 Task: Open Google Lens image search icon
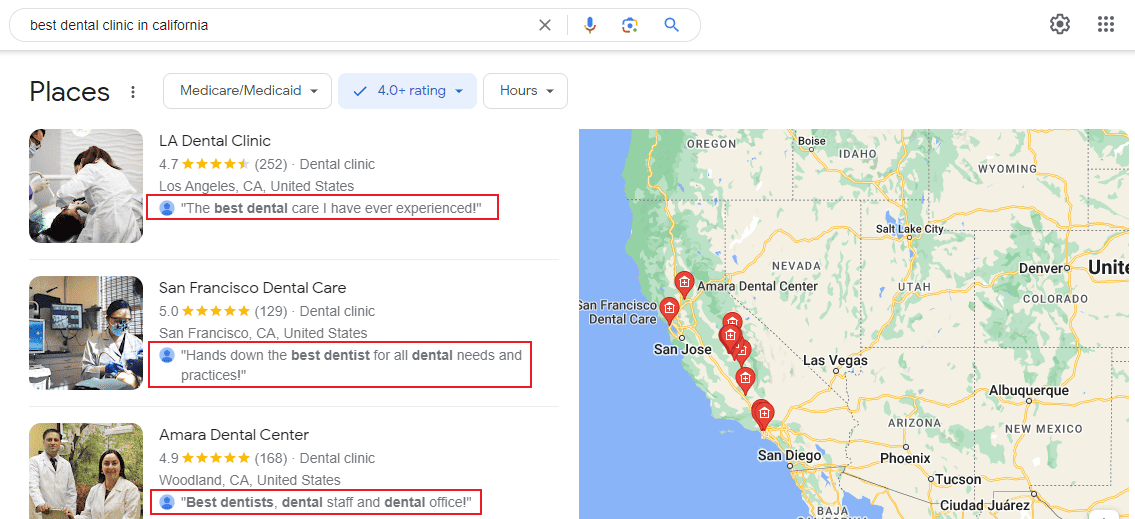click(x=630, y=25)
